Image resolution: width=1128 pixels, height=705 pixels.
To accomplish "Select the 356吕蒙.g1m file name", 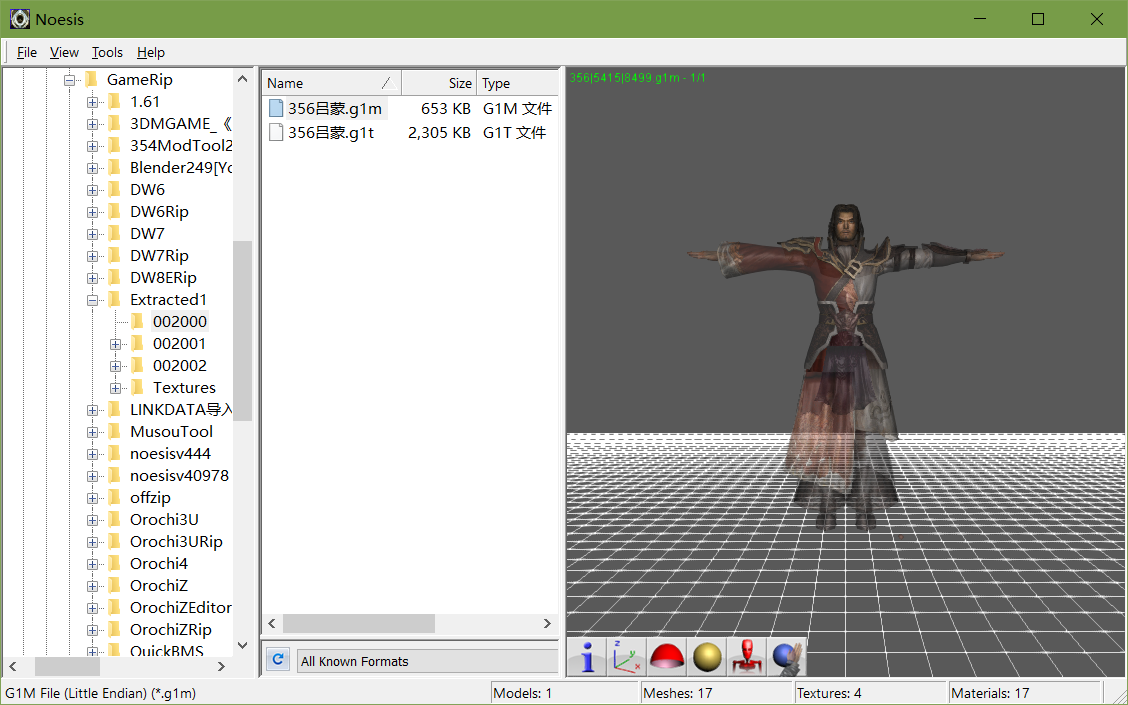I will click(335, 109).
